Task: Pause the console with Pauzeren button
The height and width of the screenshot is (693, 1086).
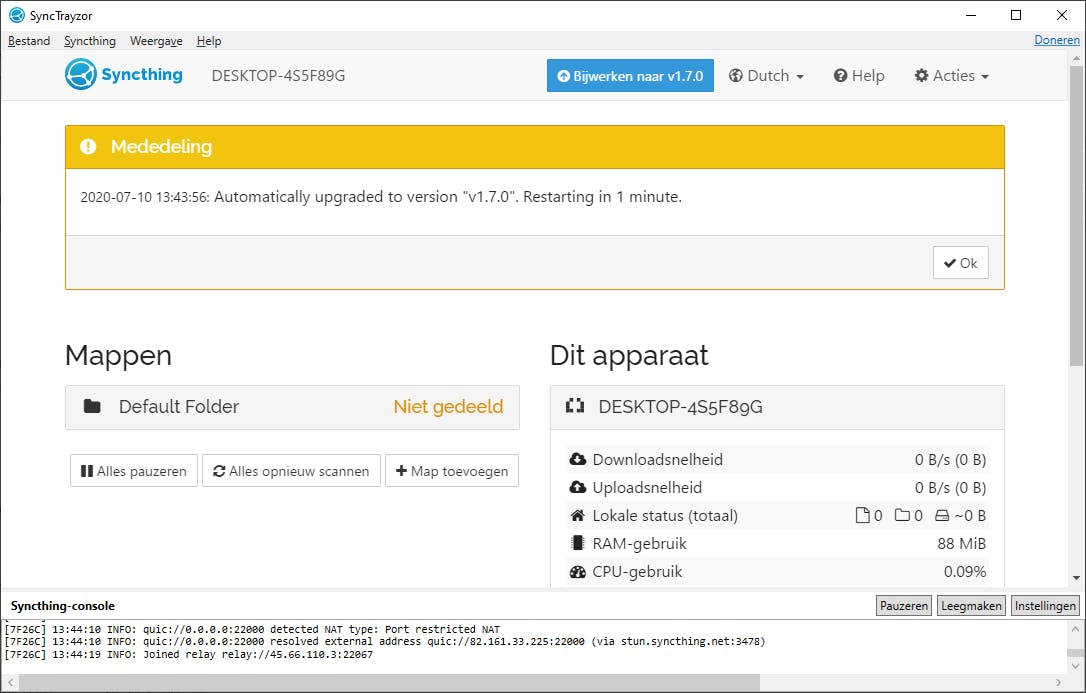Action: click(904, 606)
